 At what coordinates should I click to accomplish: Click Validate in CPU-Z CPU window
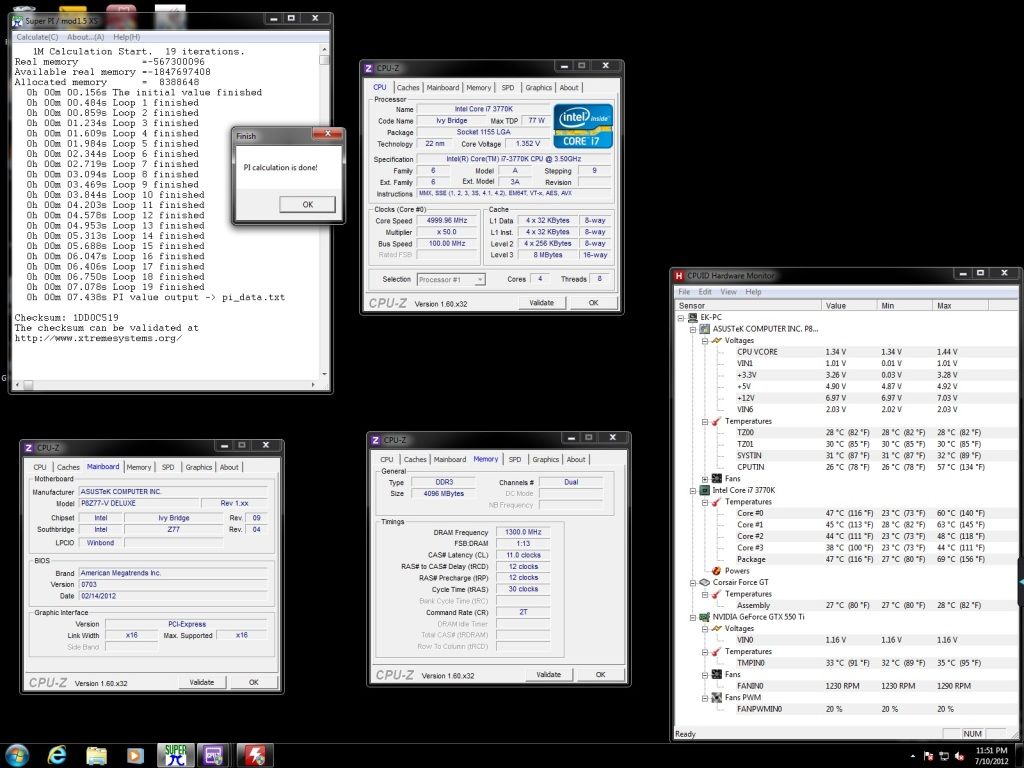pyautogui.click(x=541, y=303)
